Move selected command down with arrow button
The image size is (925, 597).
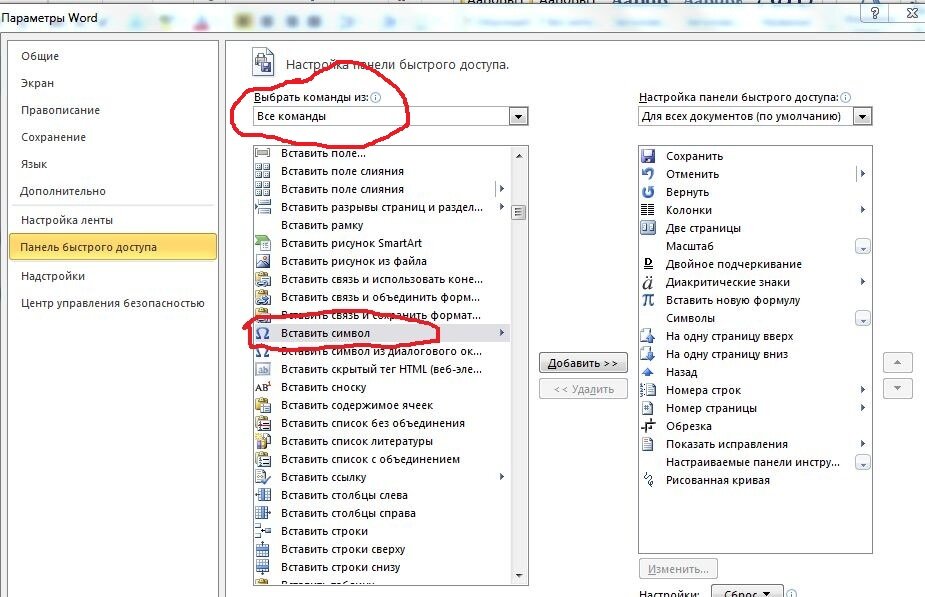(x=897, y=388)
